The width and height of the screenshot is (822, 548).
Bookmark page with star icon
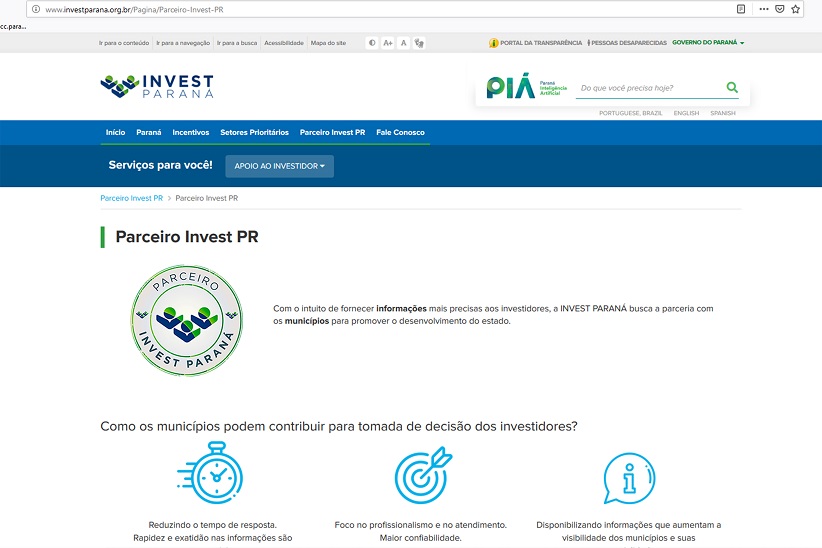[796, 9]
